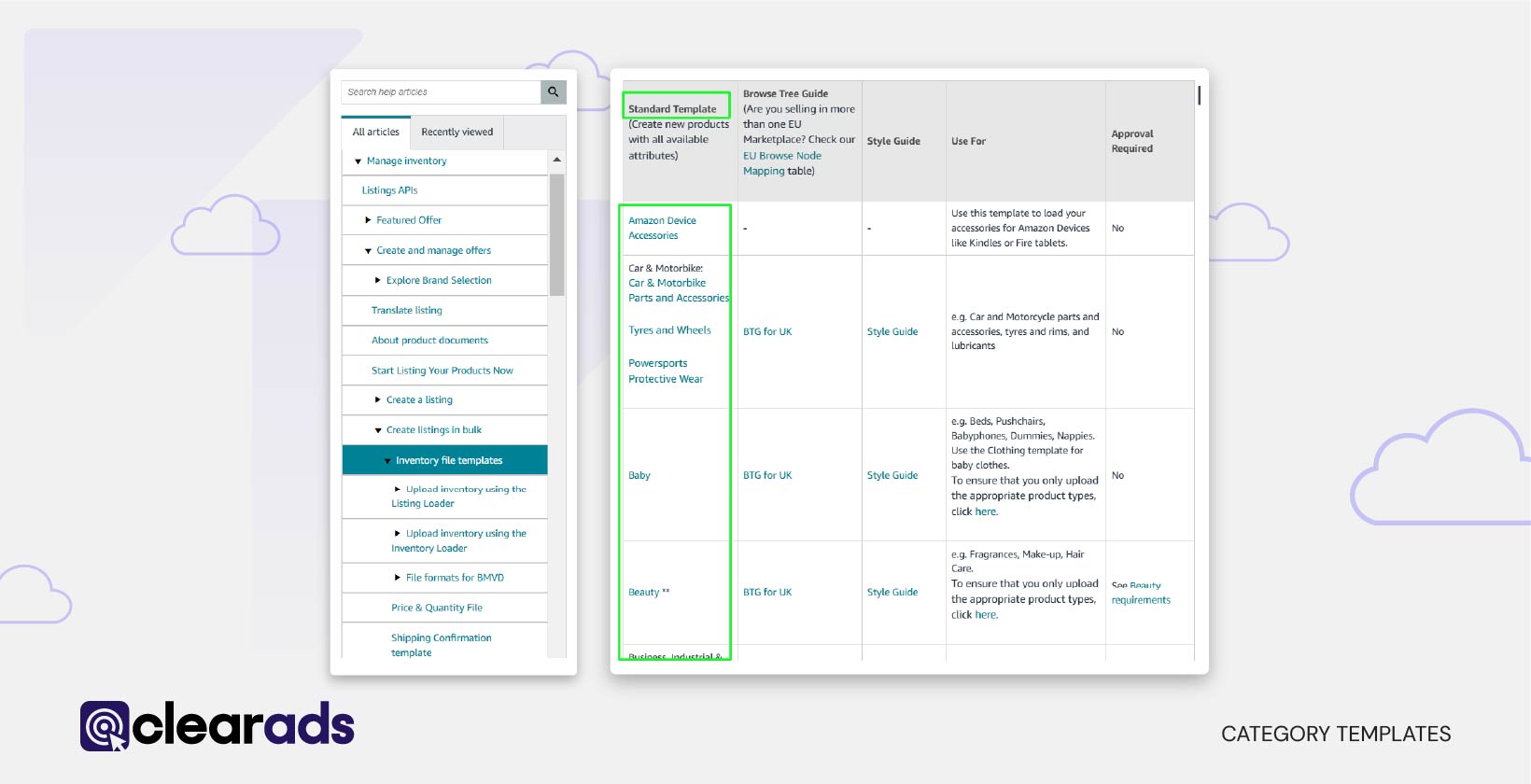Click the sidebar scrollbar thumb

(557, 235)
